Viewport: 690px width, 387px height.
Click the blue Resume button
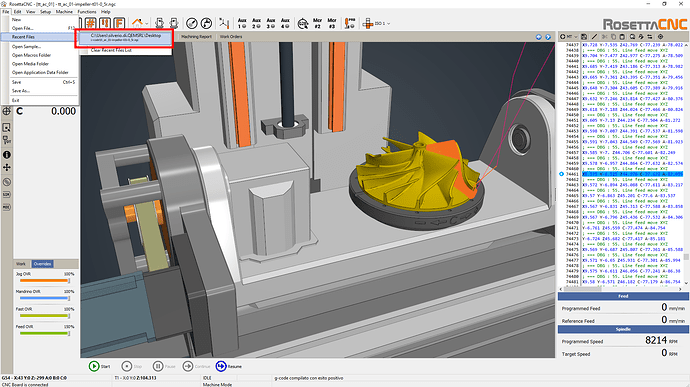tap(221, 366)
